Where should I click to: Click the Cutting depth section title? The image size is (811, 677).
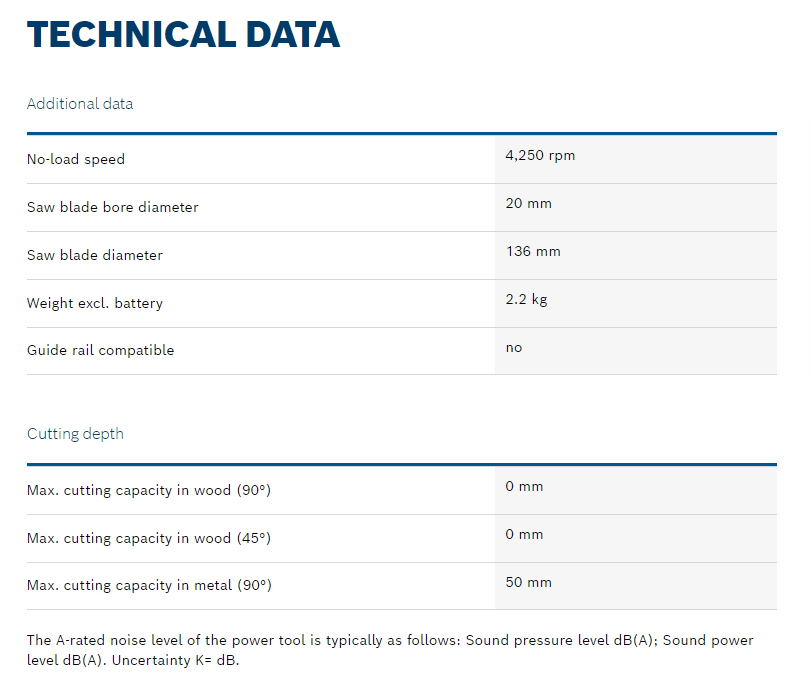tap(76, 434)
